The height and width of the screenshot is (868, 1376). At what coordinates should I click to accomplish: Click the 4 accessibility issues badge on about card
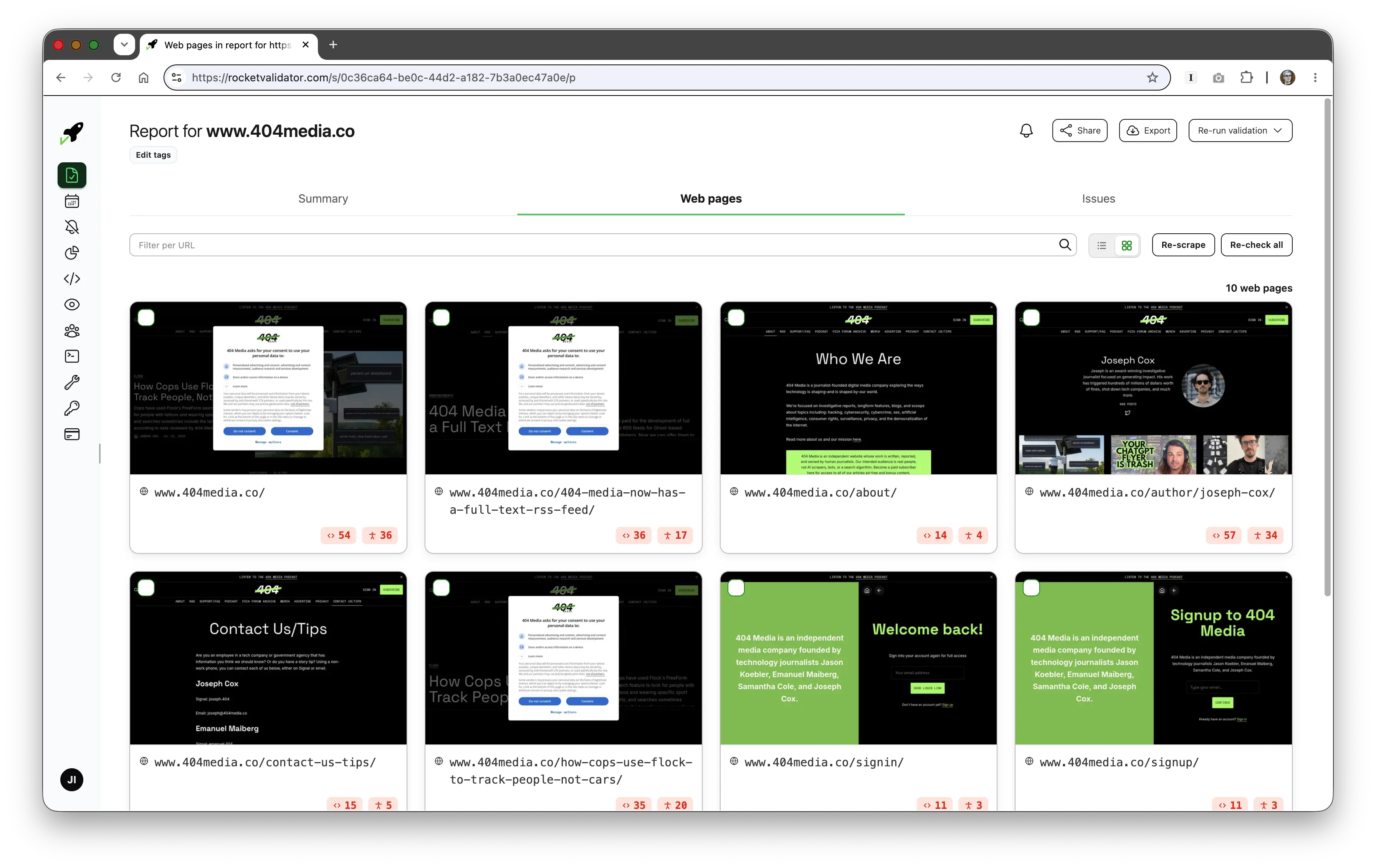(974, 536)
